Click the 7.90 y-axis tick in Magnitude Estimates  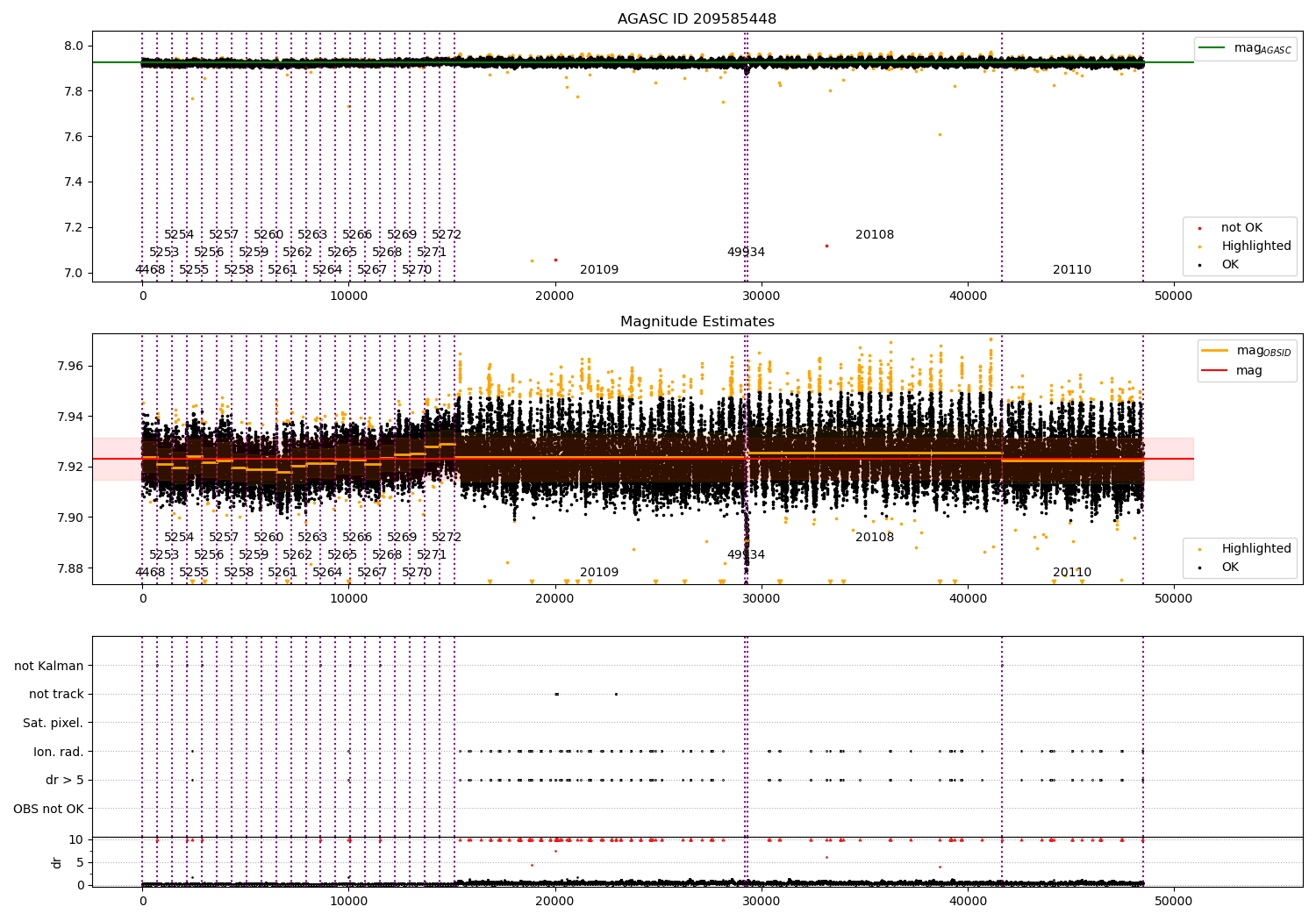pyautogui.click(x=70, y=518)
